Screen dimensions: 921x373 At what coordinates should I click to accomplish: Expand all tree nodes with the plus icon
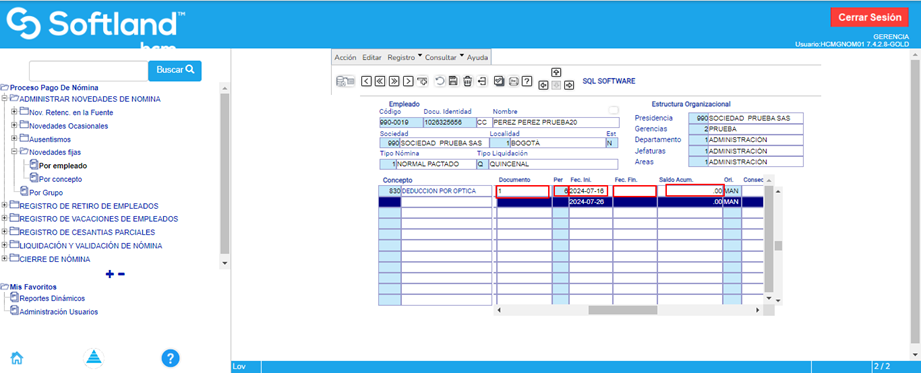tap(109, 274)
